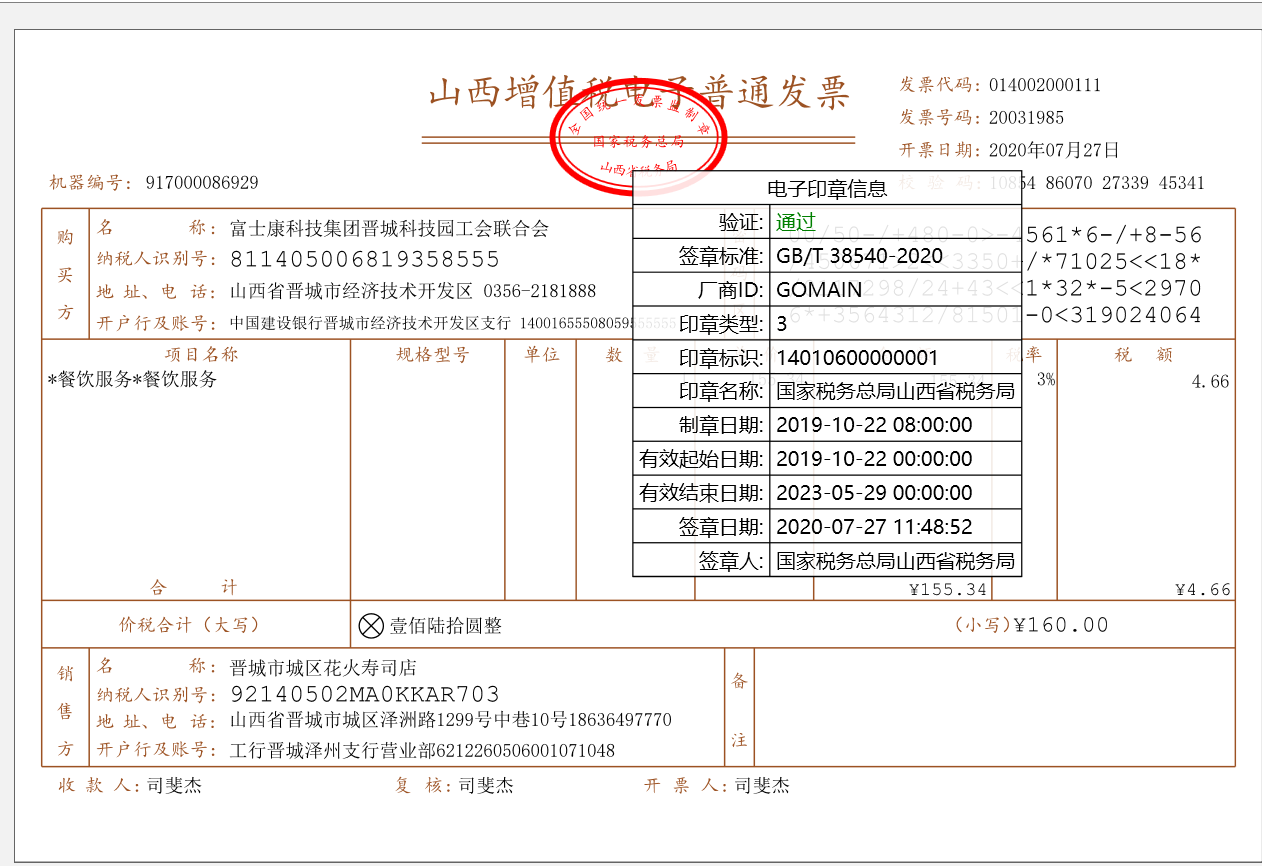Click the 税额 column header
The image size is (1262, 866).
click(1144, 355)
